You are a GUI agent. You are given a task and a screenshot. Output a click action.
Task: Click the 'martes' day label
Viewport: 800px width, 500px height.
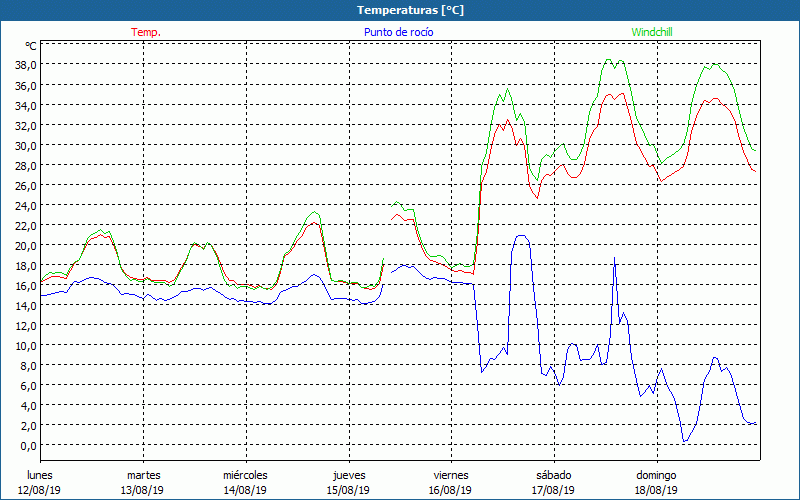(x=143, y=475)
